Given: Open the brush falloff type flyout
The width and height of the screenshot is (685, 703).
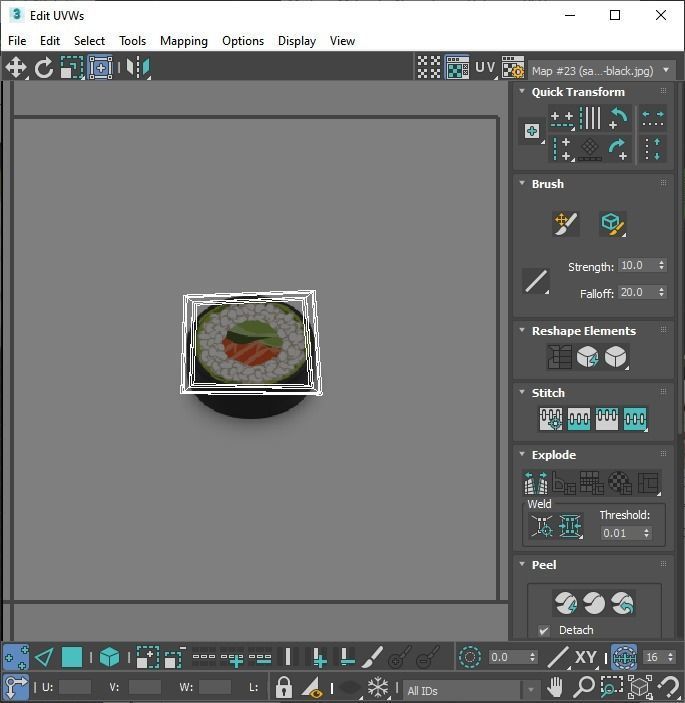Looking at the screenshot, I should click(x=536, y=281).
